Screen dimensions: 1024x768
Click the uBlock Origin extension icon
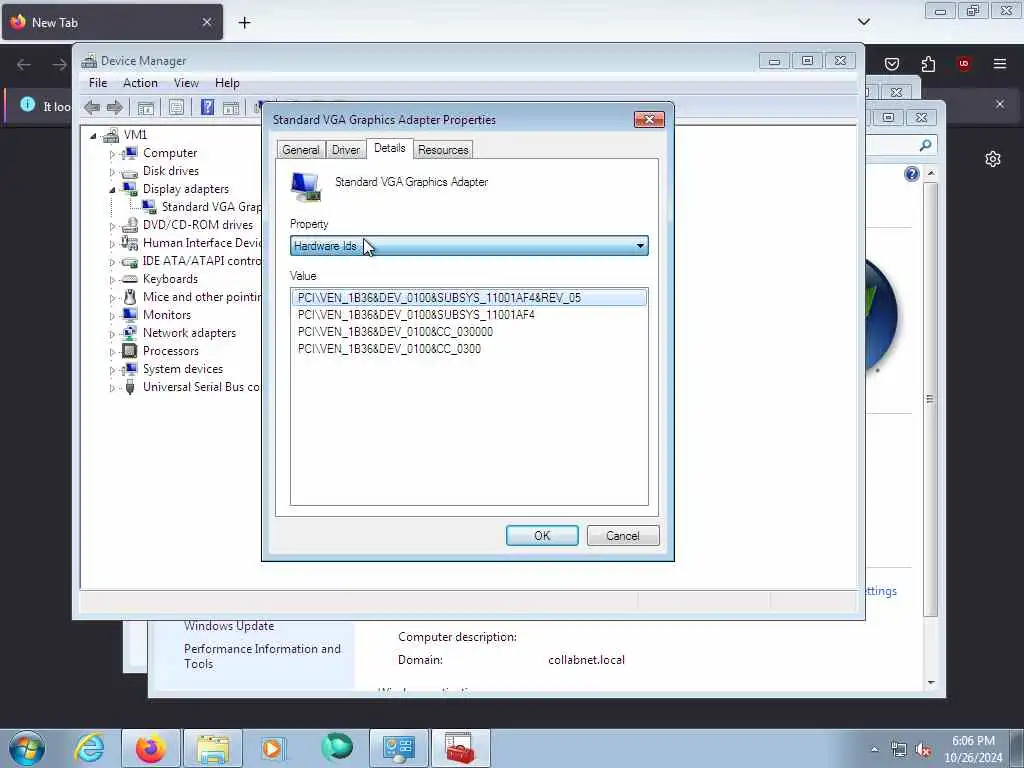pyautogui.click(x=963, y=63)
